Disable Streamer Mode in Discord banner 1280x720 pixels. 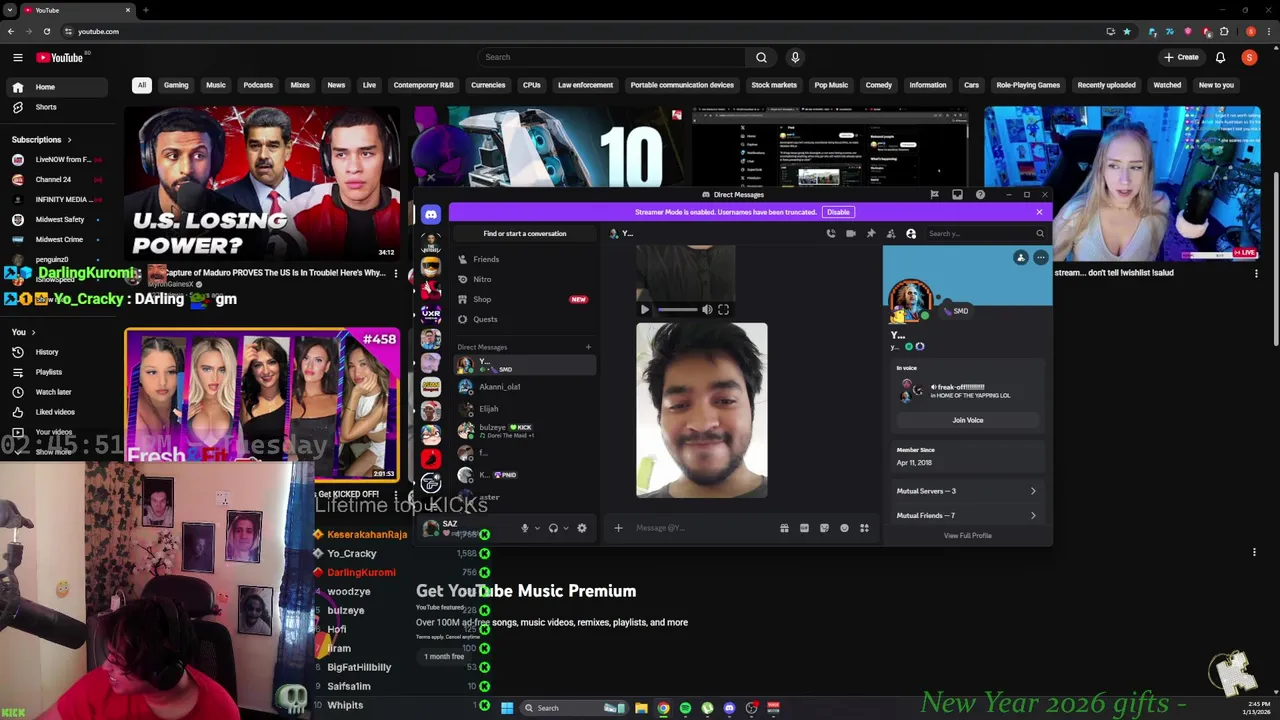[x=838, y=212]
